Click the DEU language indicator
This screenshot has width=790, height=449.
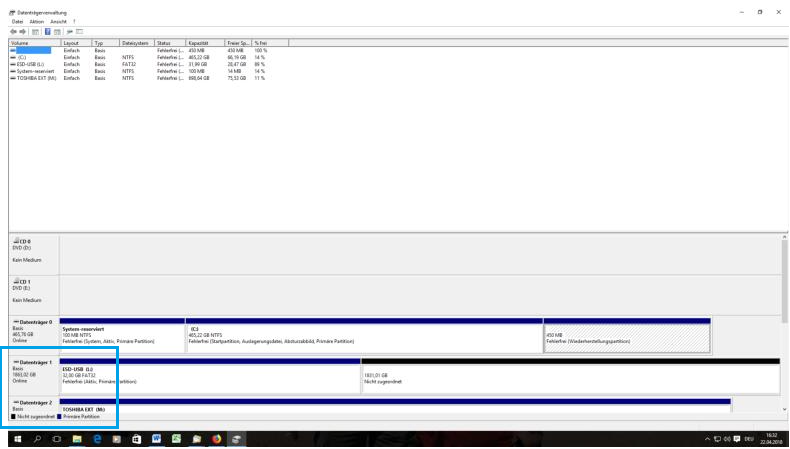click(749, 439)
